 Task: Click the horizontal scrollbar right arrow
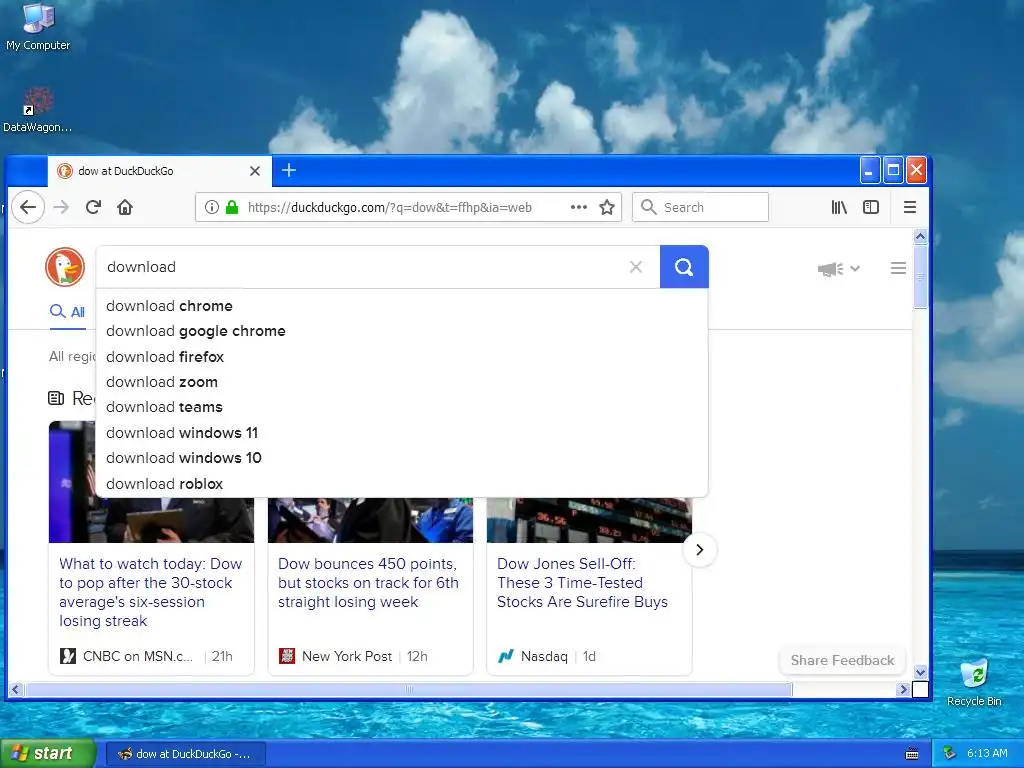[x=904, y=689]
